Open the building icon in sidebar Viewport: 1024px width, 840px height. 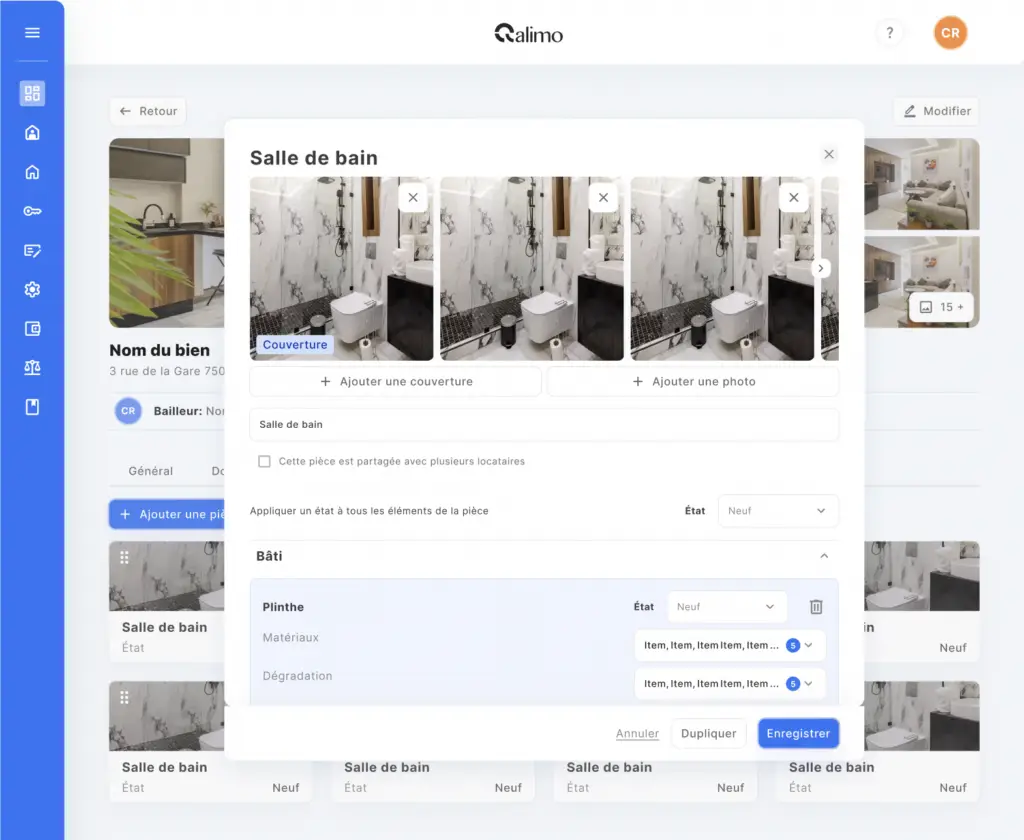pos(32,133)
